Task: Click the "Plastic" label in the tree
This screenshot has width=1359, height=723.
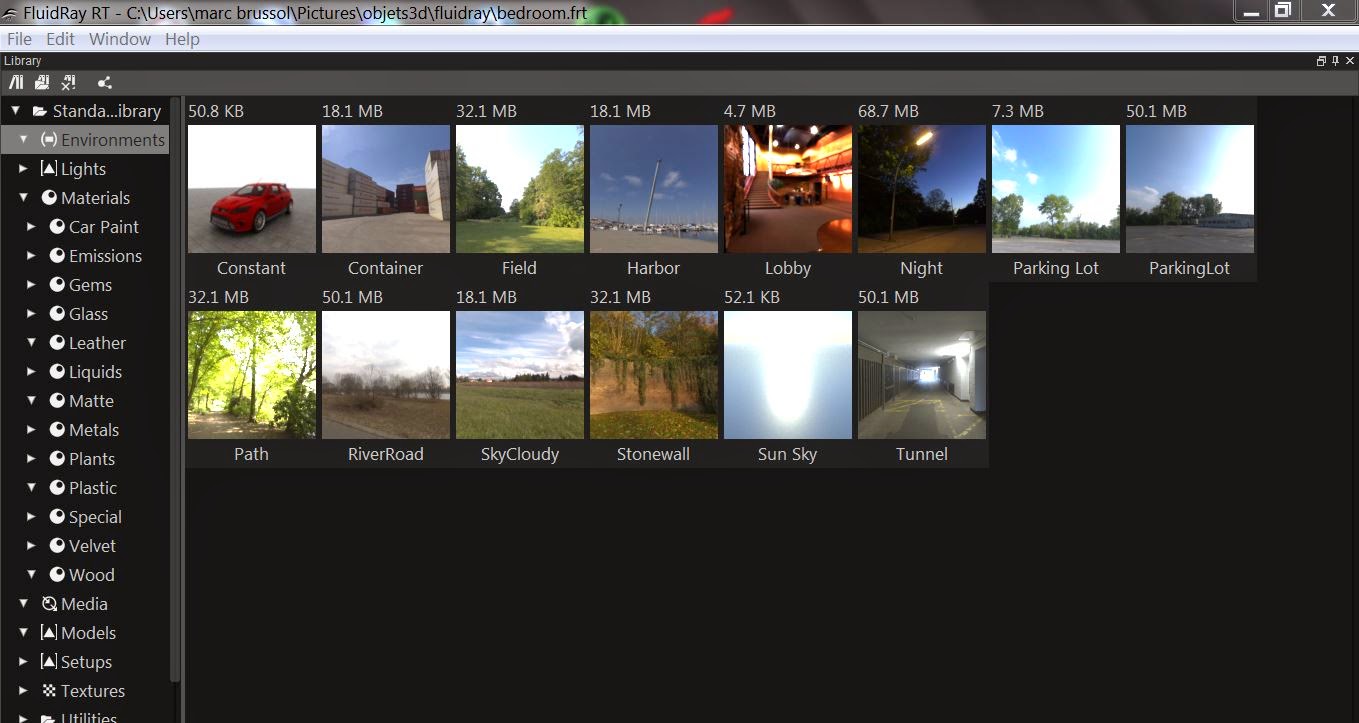Action: click(93, 488)
